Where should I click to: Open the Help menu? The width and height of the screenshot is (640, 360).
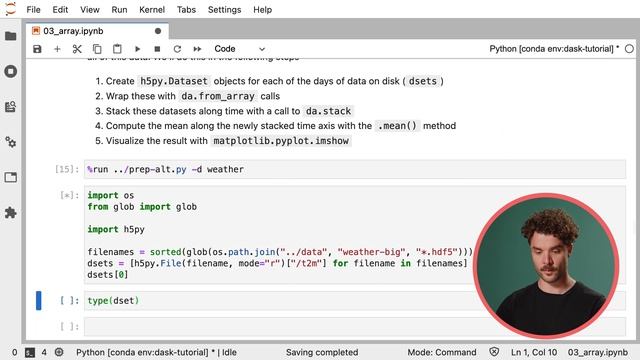(x=262, y=9)
